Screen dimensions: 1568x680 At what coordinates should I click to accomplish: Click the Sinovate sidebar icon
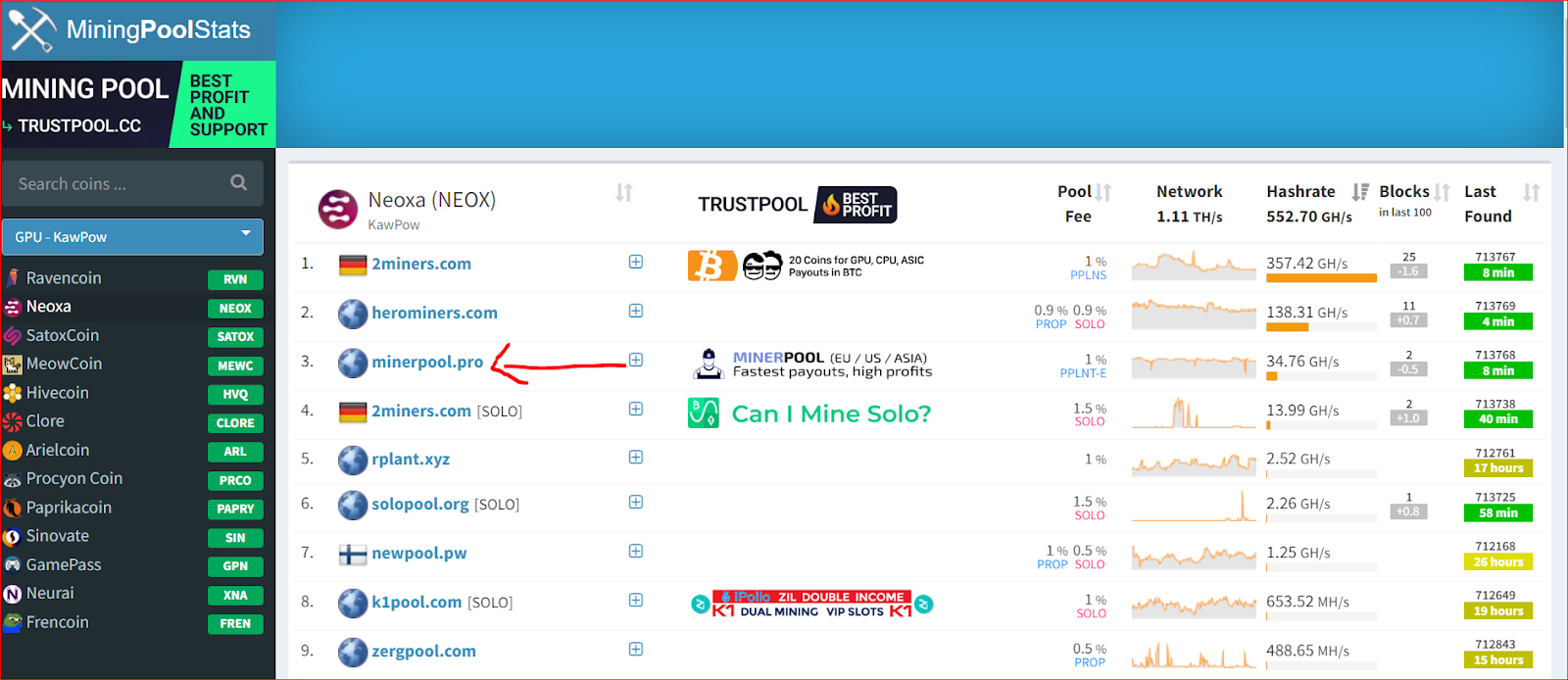coord(13,537)
